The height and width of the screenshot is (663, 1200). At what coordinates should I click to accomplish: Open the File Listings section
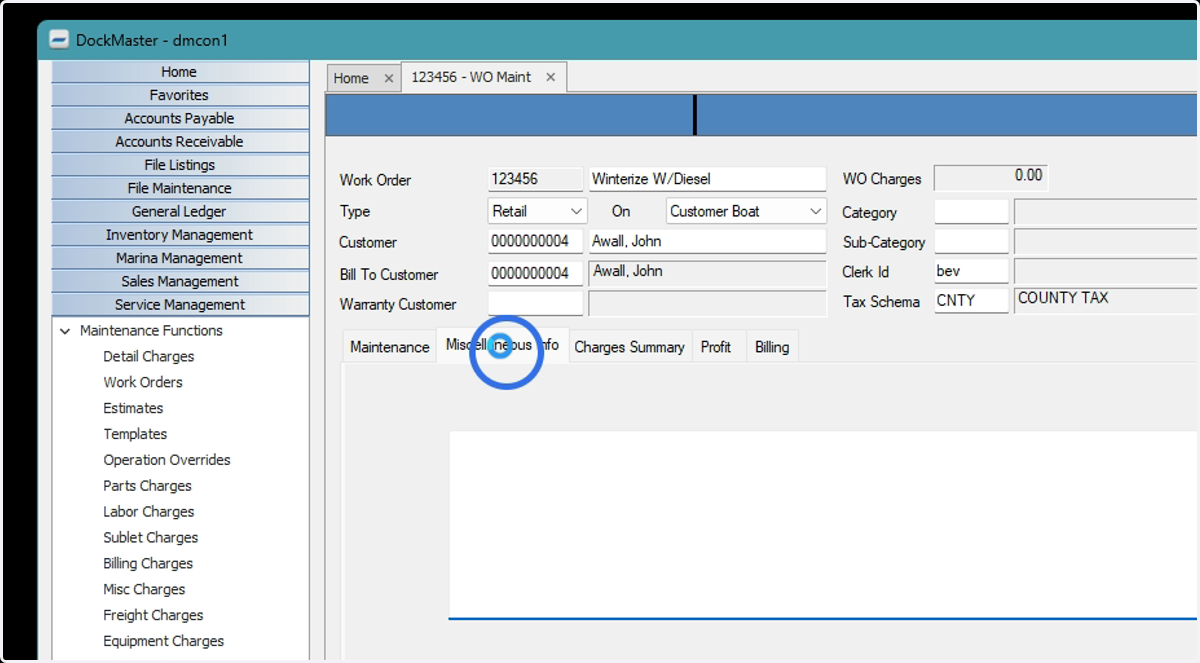(x=180, y=165)
